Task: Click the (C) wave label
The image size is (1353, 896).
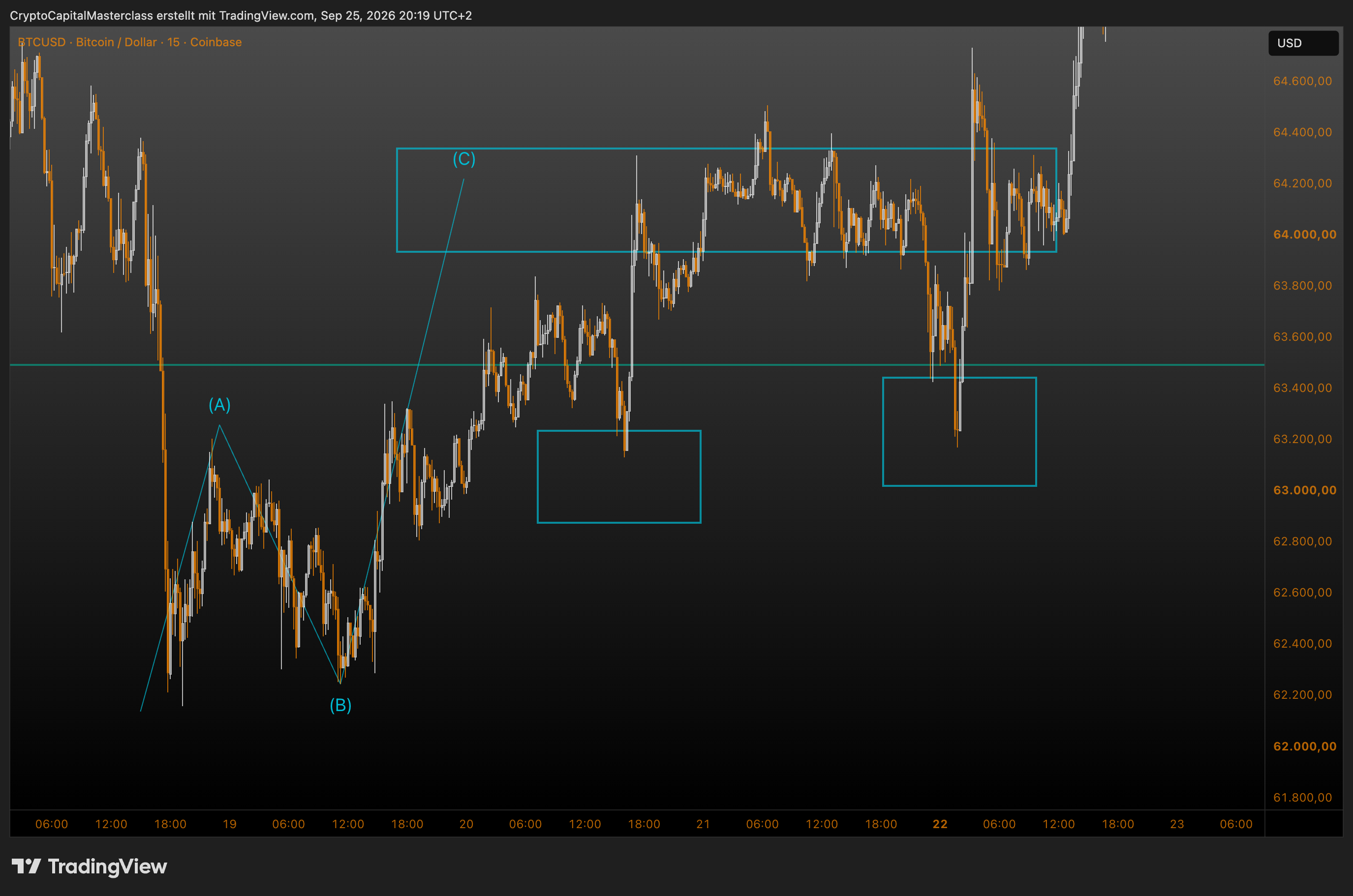Action: click(x=464, y=158)
